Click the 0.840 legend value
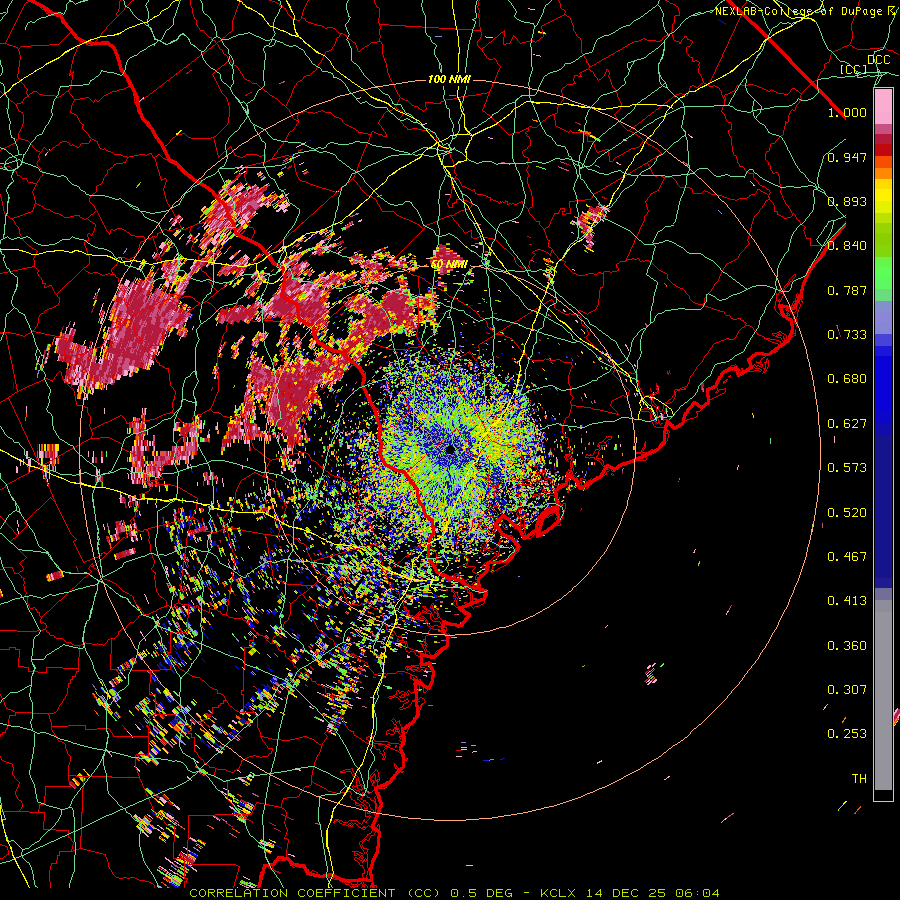Screen dimensions: 900x900 847,246
